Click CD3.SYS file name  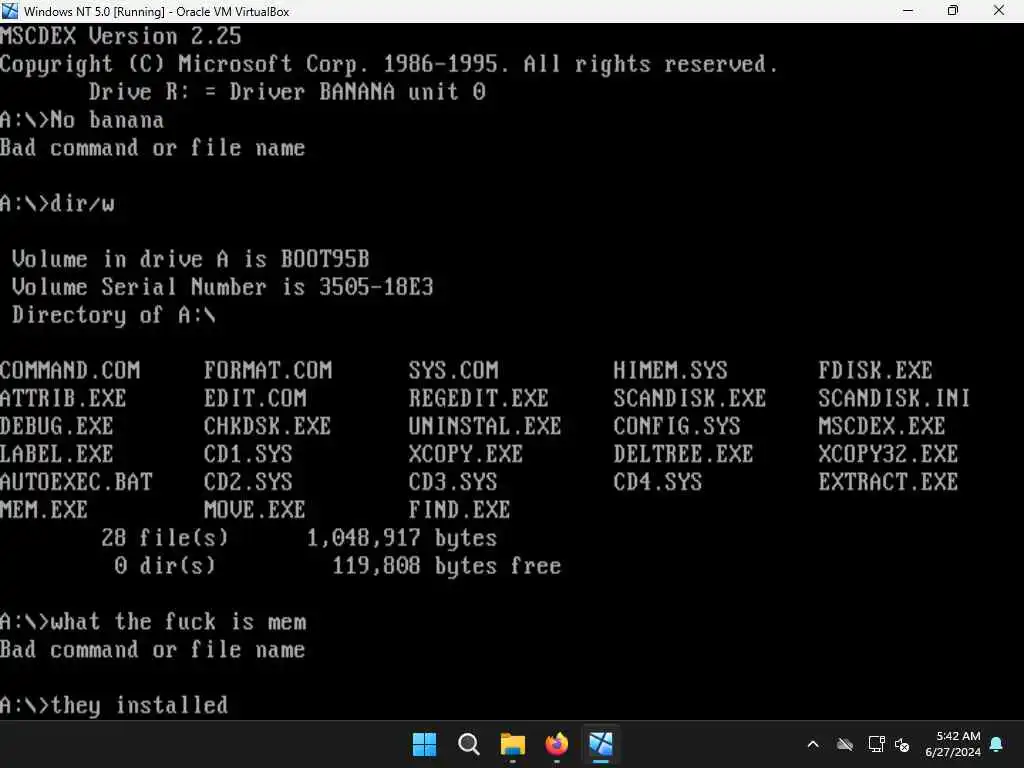pyautogui.click(x=453, y=482)
